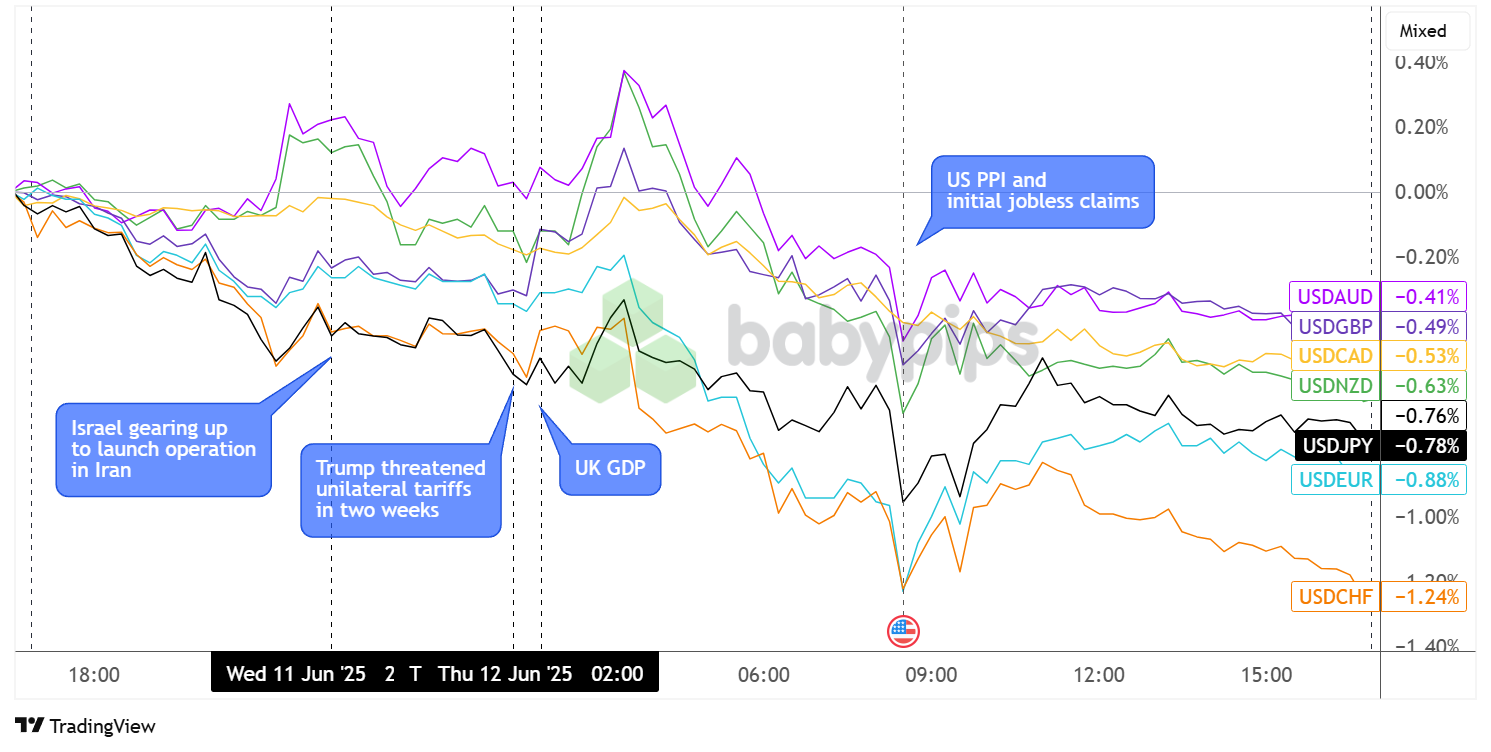
Task: Select the 'UK GDP' annotation callout
Action: tap(610, 468)
